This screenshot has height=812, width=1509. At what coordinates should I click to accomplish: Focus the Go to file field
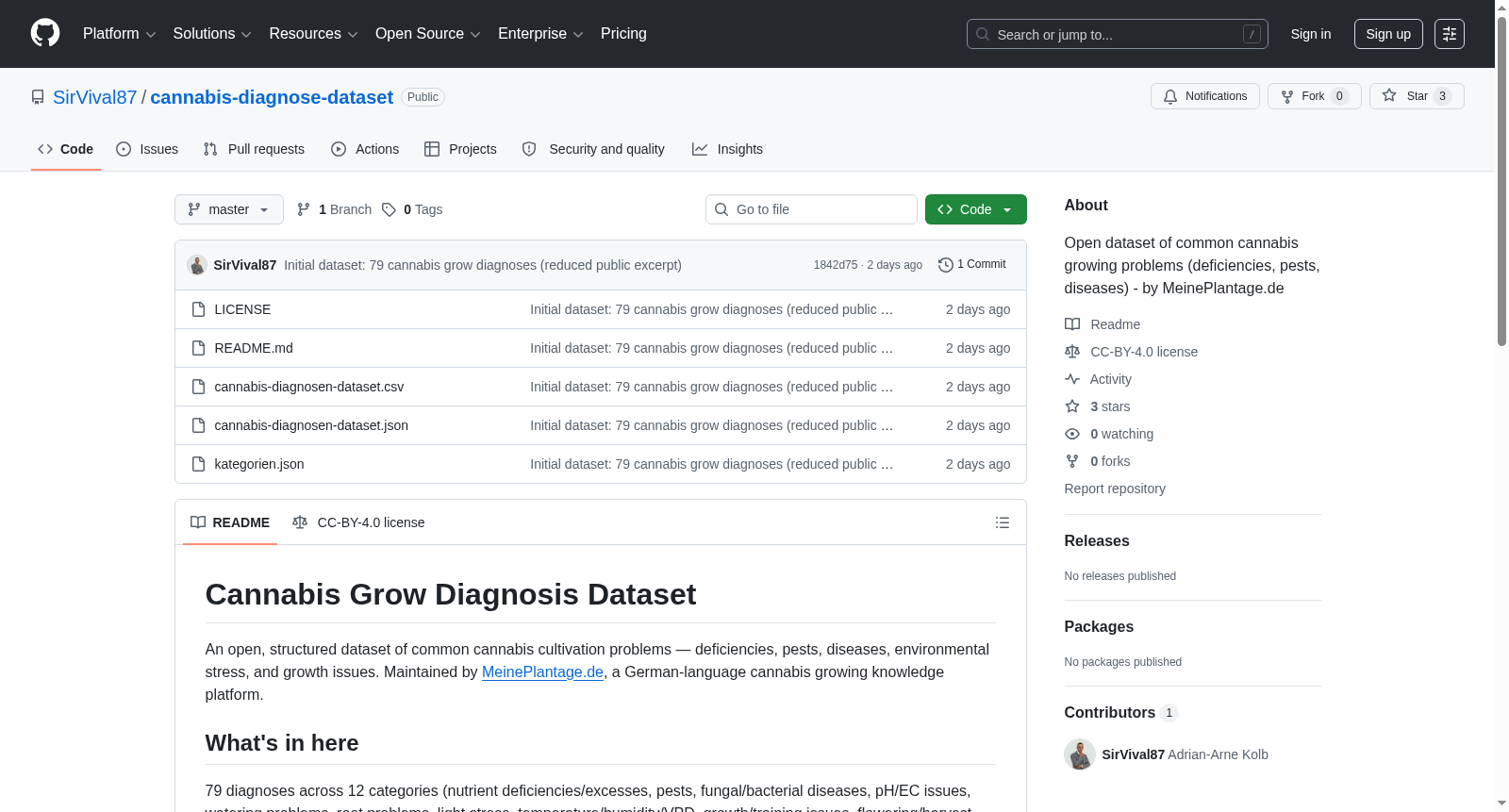click(811, 209)
